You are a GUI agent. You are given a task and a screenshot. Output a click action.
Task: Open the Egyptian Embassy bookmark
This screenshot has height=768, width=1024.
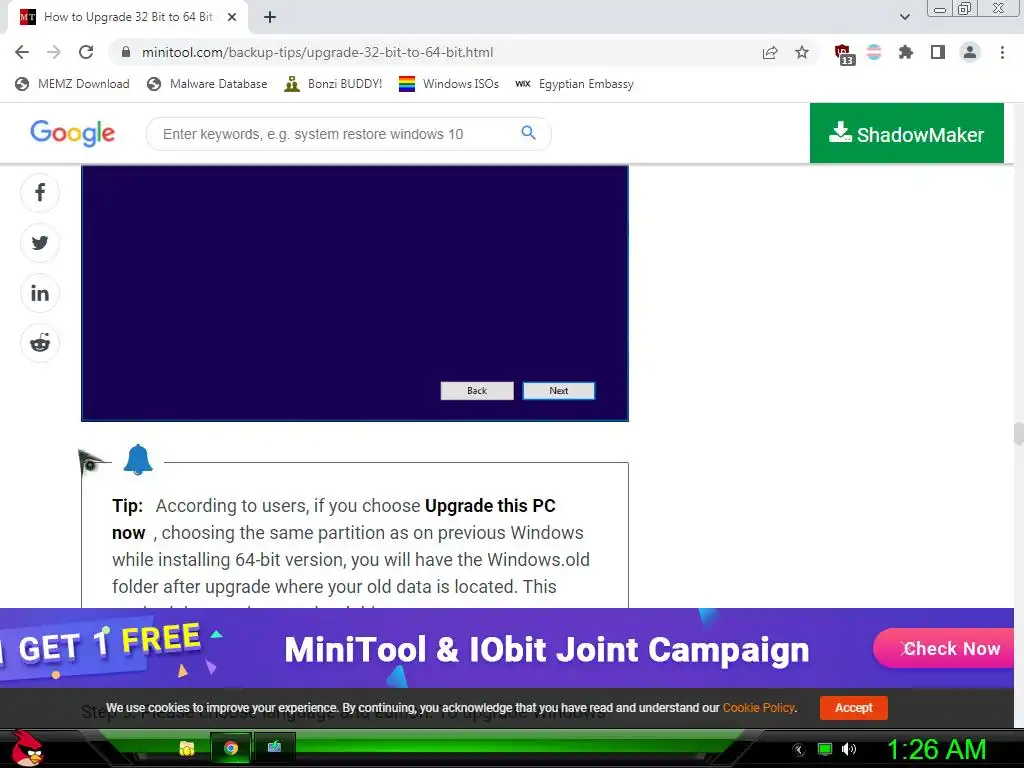[575, 84]
